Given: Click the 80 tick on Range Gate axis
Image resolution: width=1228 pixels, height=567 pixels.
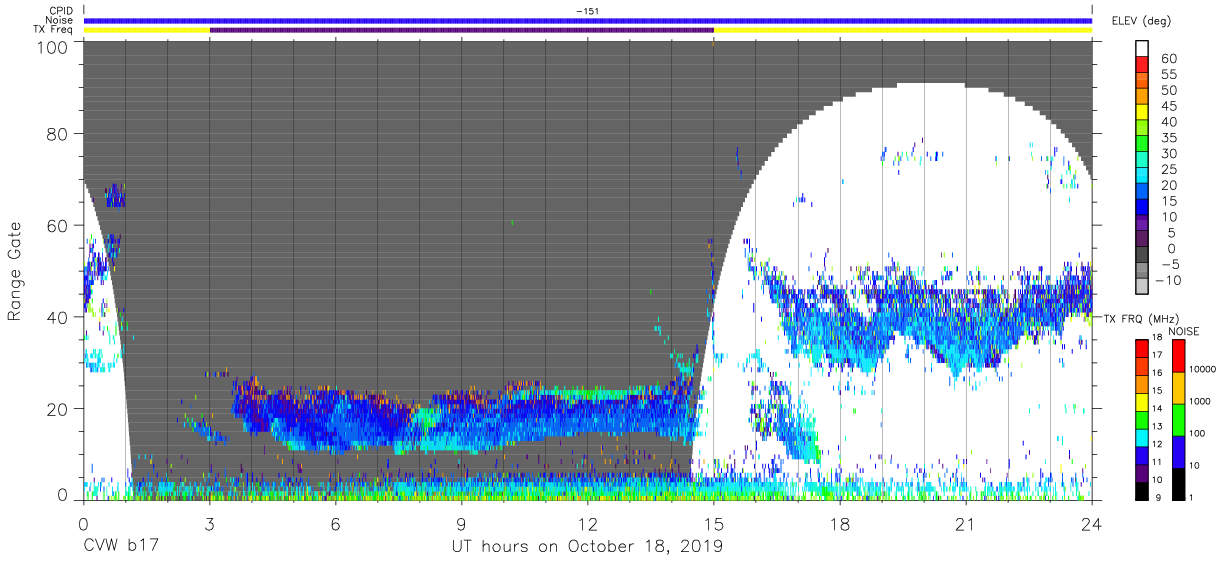Looking at the screenshot, I should (59, 134).
